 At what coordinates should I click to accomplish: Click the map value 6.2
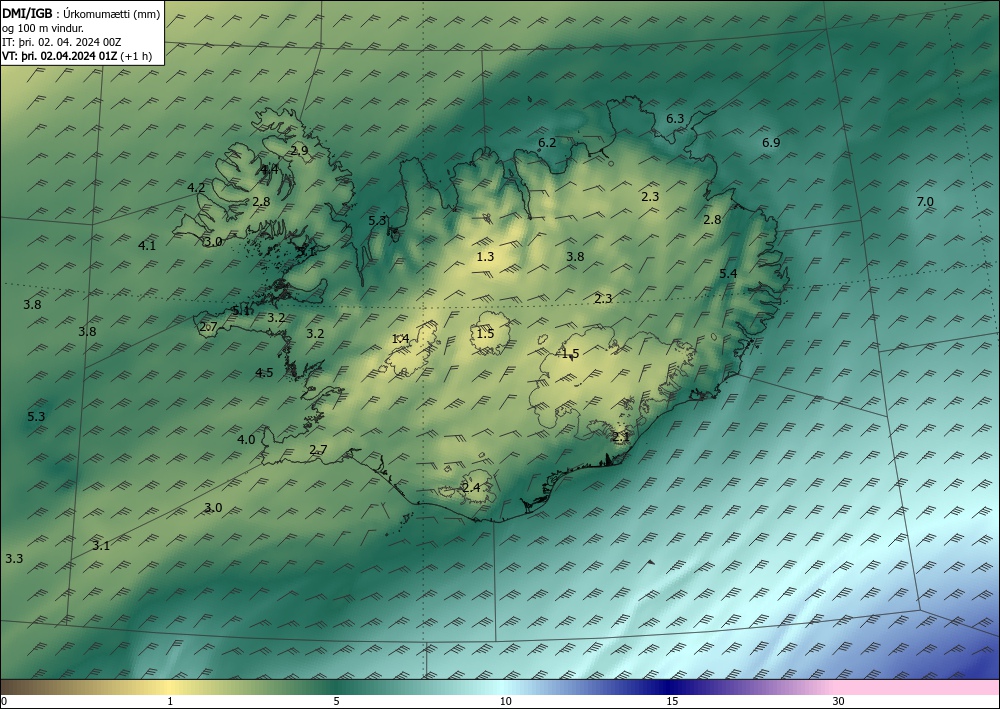click(547, 143)
